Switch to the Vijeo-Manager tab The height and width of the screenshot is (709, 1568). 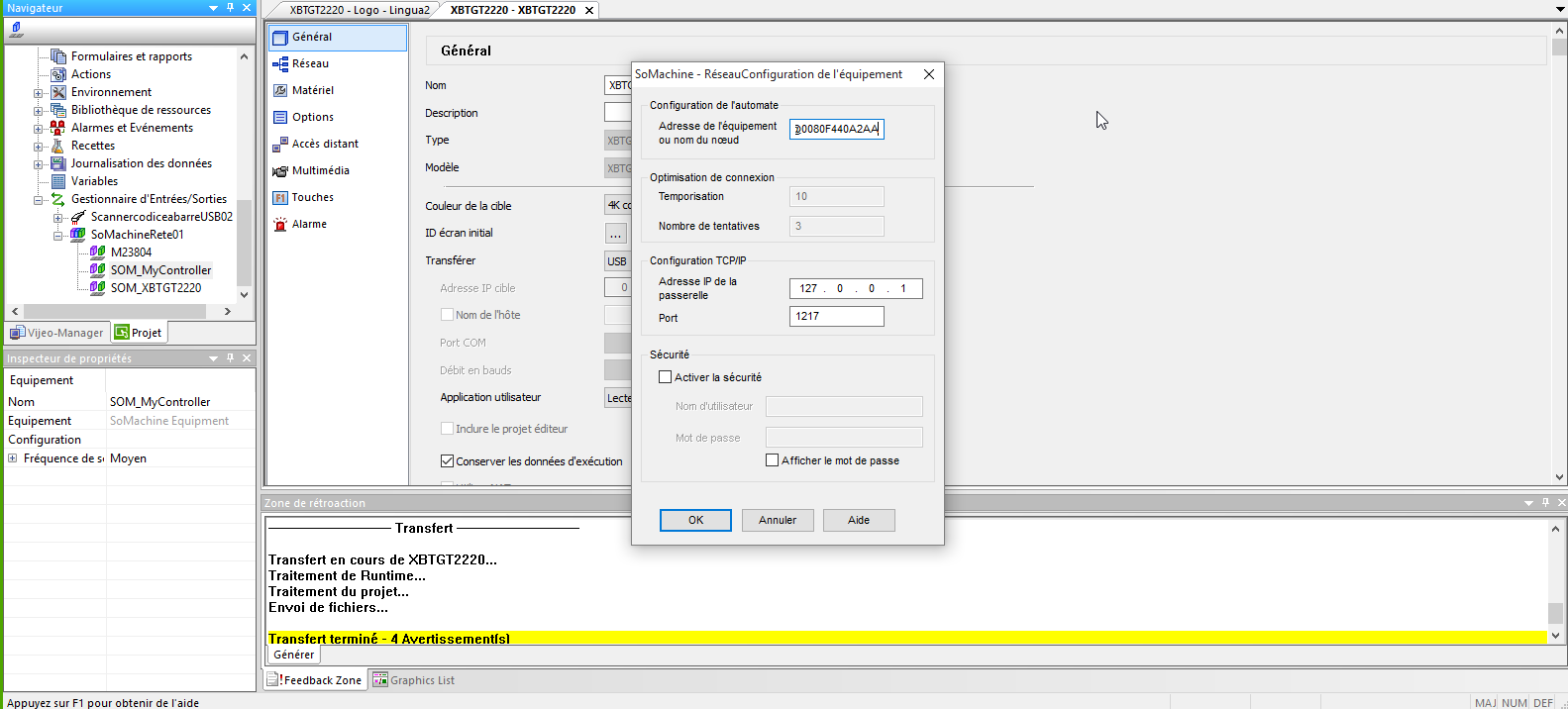[57, 333]
